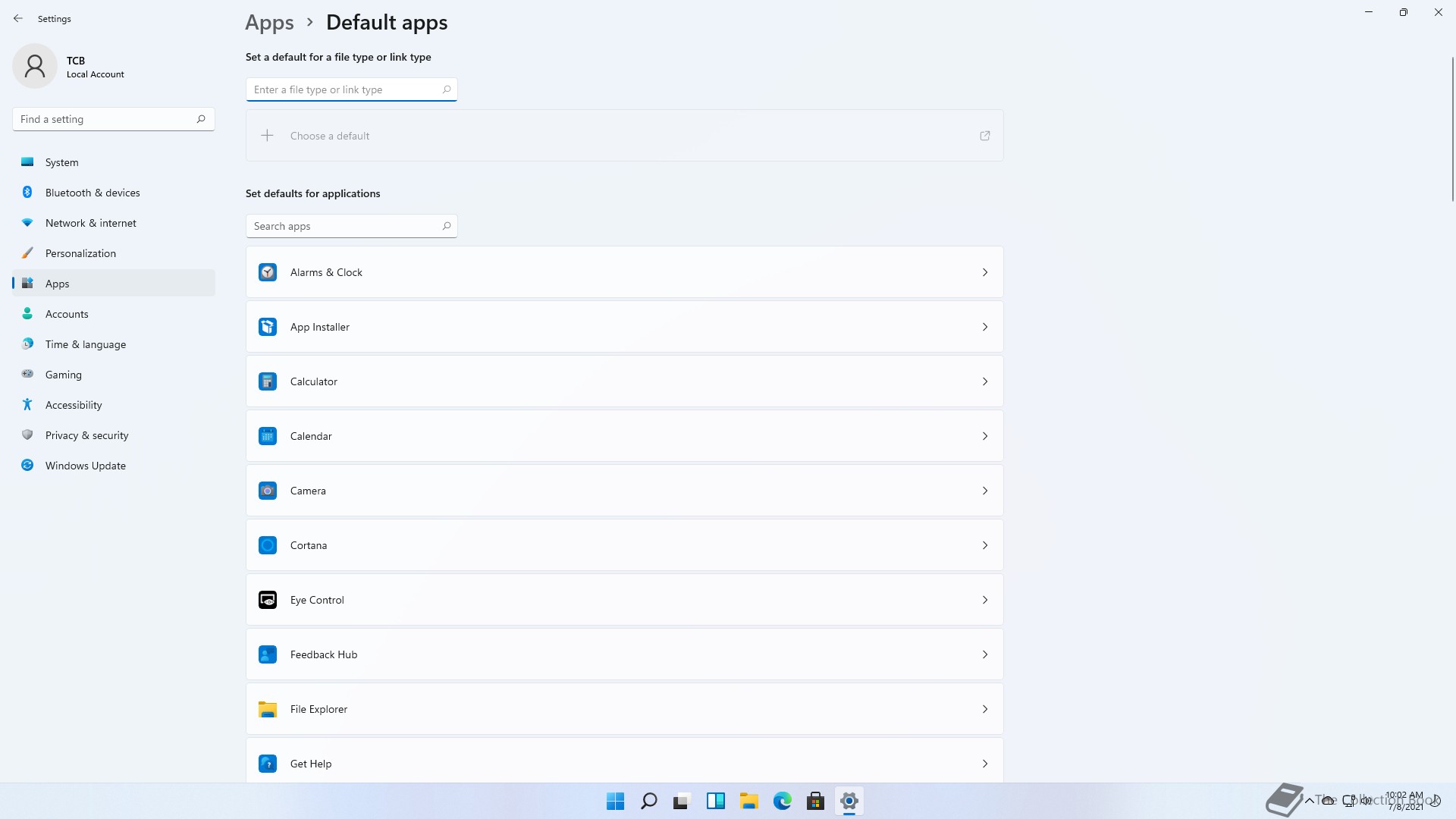Screen dimensions: 1456x819
Task: Open Privacy & security settings
Action: 114,435
